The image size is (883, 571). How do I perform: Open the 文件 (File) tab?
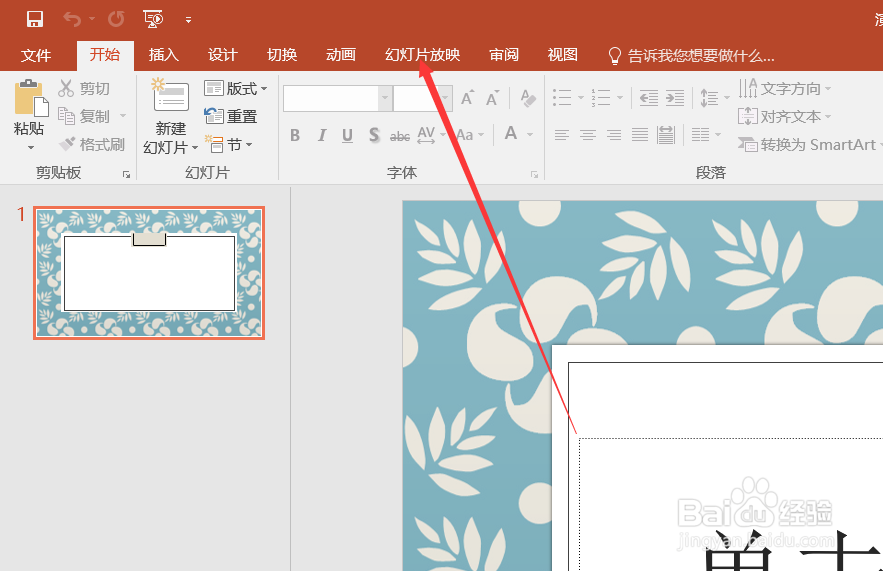36,55
